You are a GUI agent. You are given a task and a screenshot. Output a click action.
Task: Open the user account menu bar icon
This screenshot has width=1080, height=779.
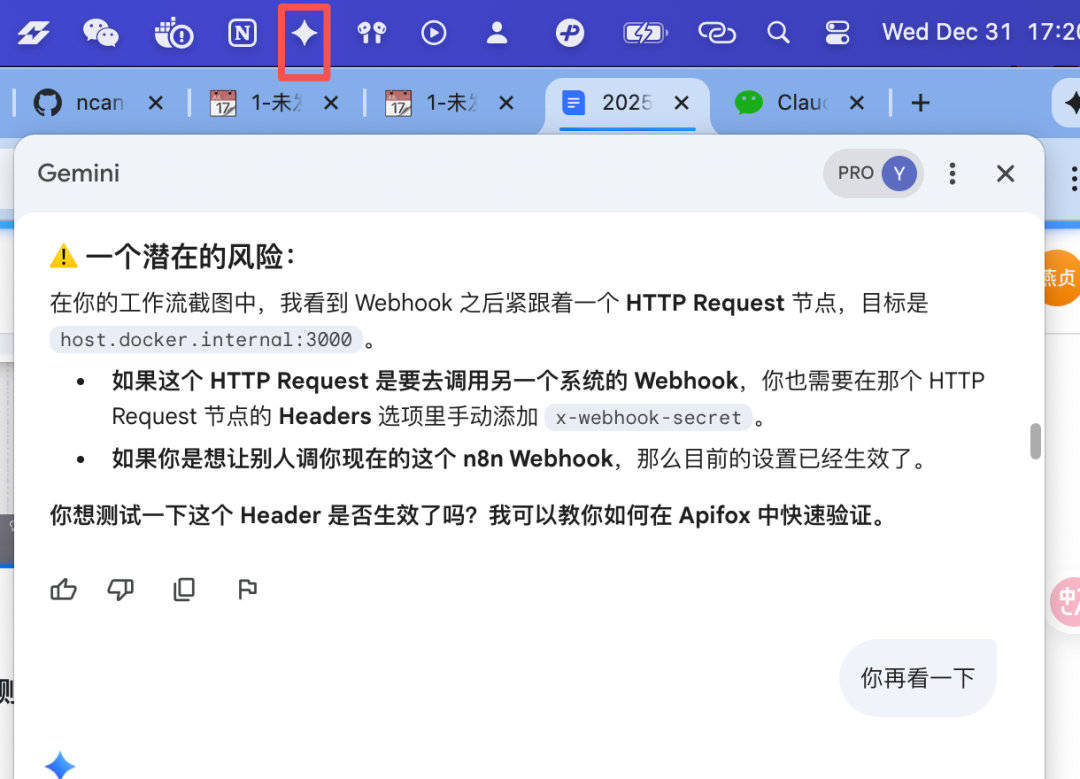(497, 32)
